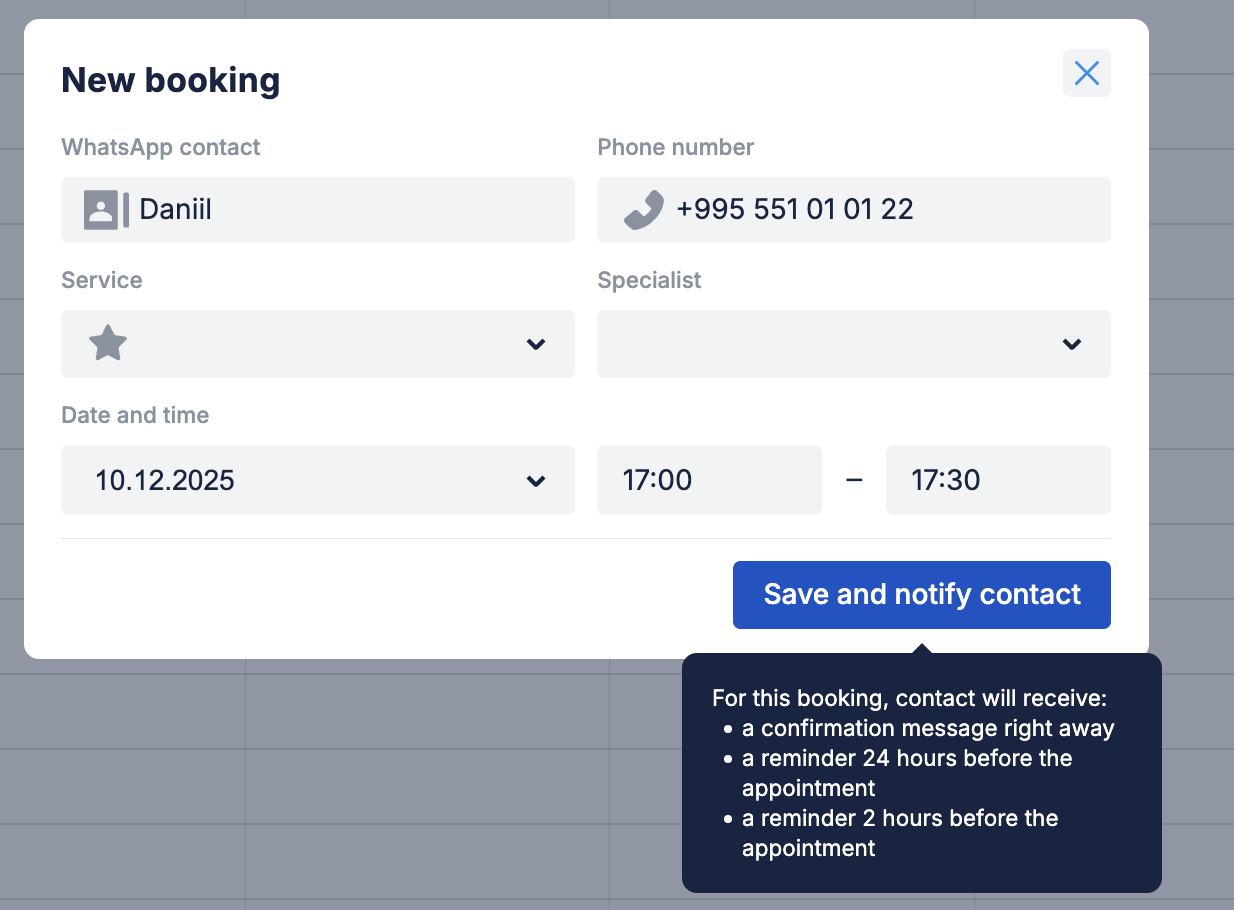This screenshot has width=1234, height=910.
Task: Click the Service field label
Action: (102, 280)
